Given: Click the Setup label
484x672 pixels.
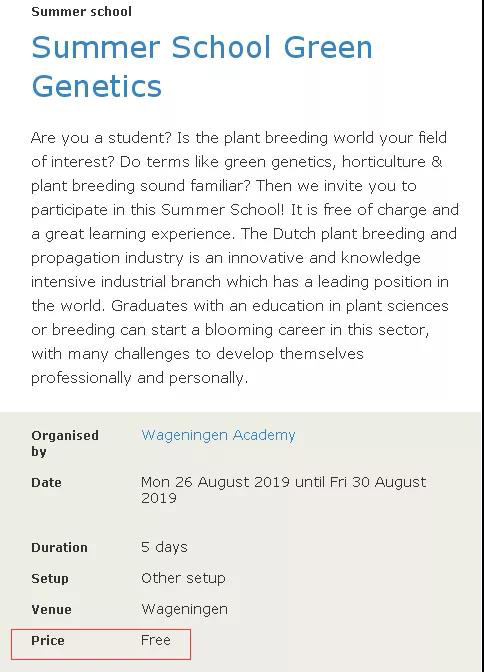Looking at the screenshot, I should (50, 579).
